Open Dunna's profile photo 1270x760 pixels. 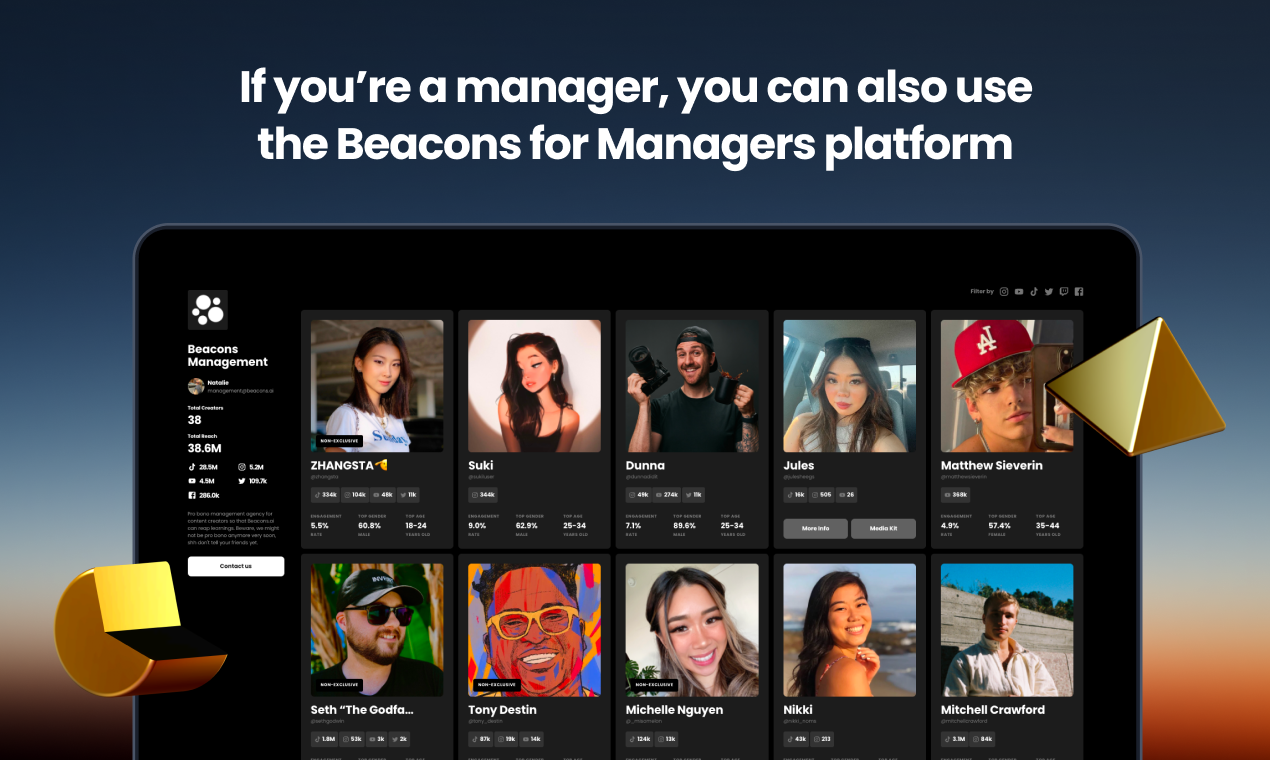[x=692, y=386]
